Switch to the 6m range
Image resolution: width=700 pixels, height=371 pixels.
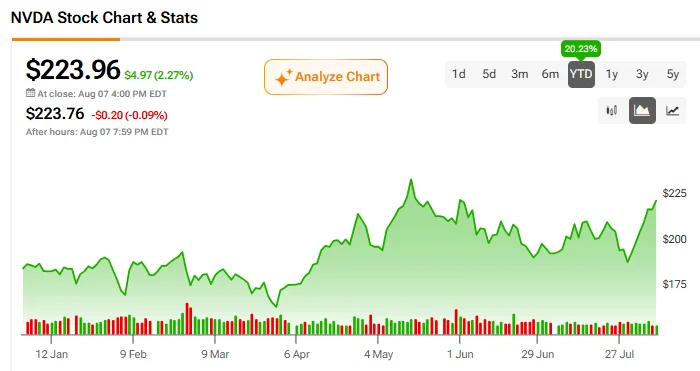click(550, 74)
